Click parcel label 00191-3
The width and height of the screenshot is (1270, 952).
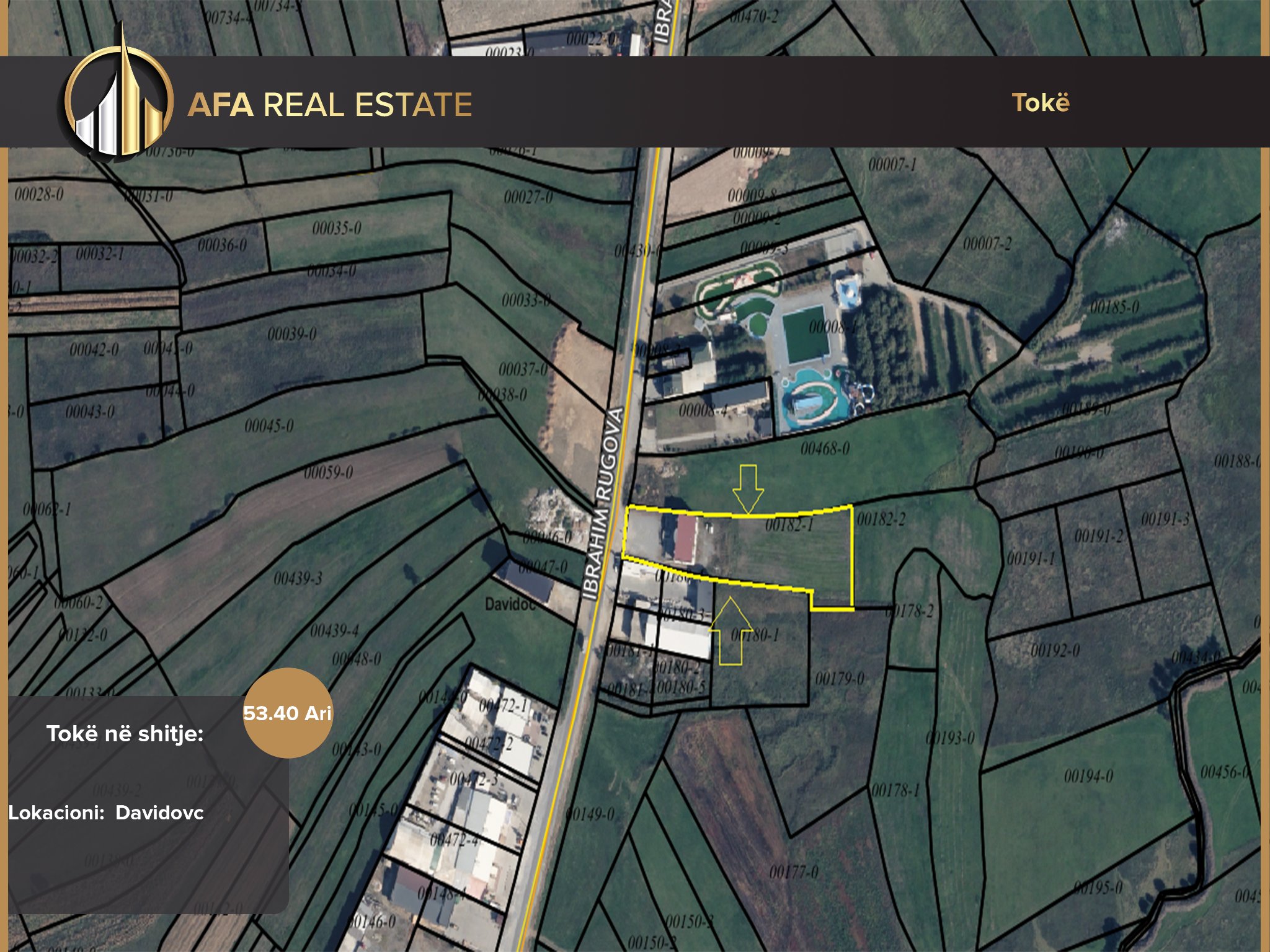(x=1165, y=518)
